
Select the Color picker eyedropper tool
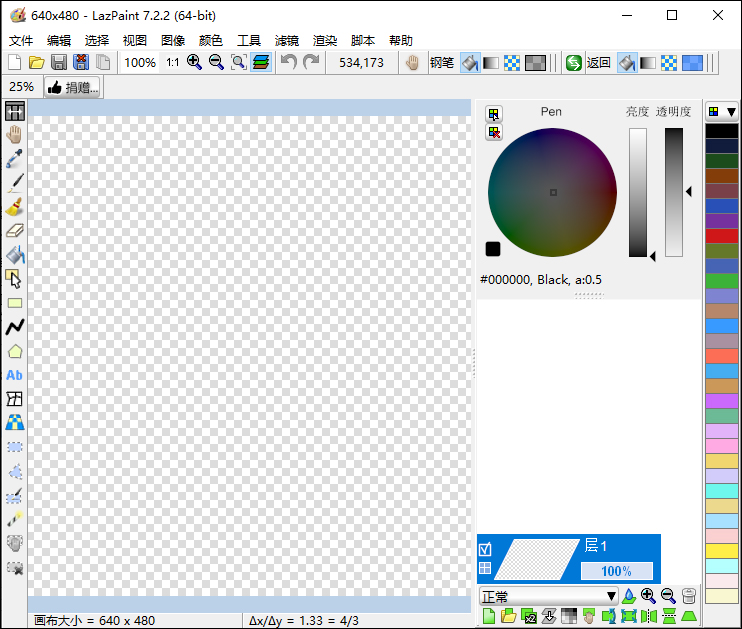(x=15, y=158)
